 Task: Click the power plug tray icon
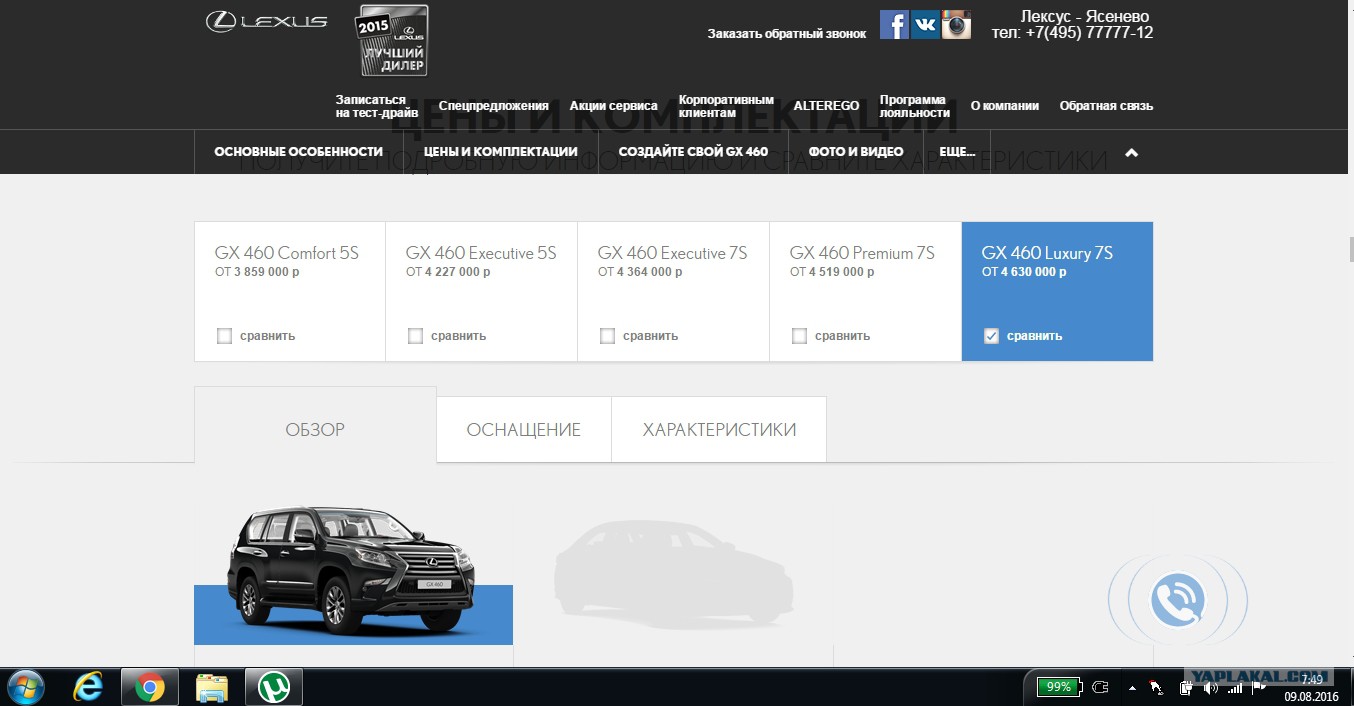(x=1101, y=687)
